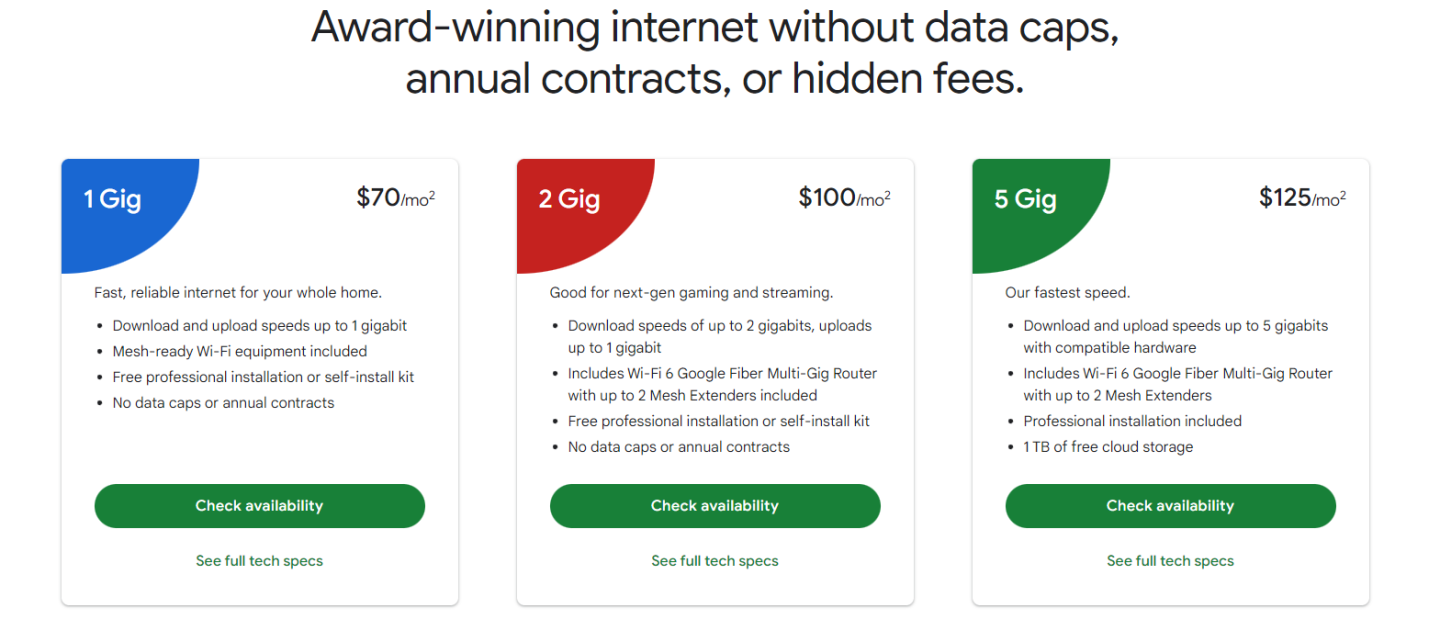Click Check availability for the 1 Gig plan
Viewport: 1440px width, 642px height.
point(259,506)
